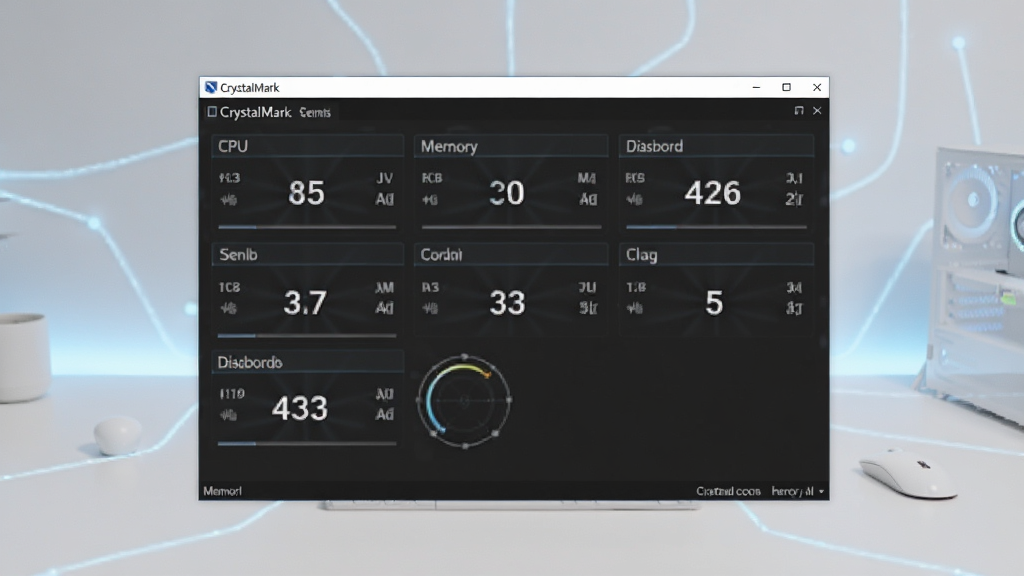Click the leftmost label in the bottom status bar
The image size is (1024, 576).
223,491
